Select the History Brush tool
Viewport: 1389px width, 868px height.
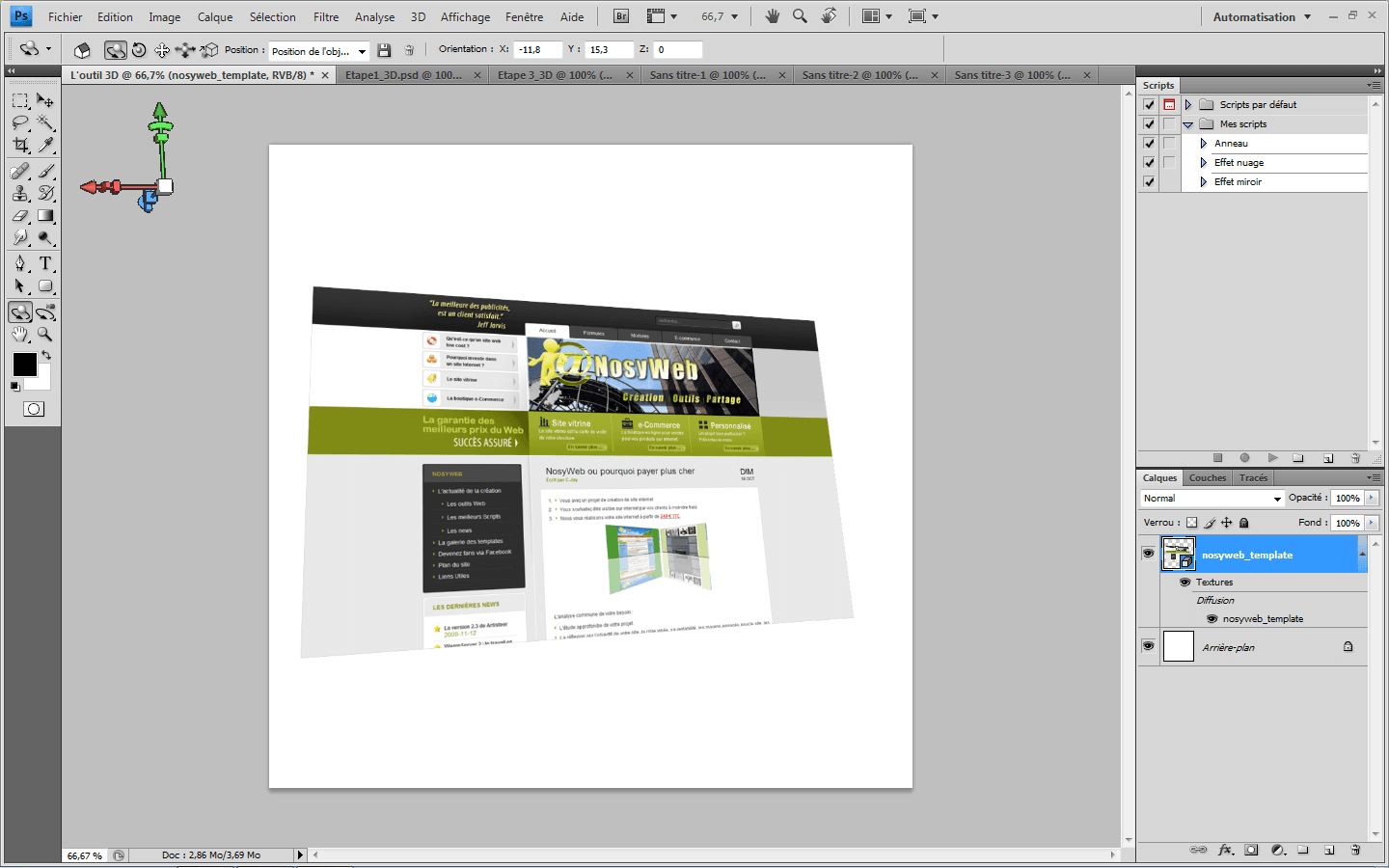pos(45,194)
